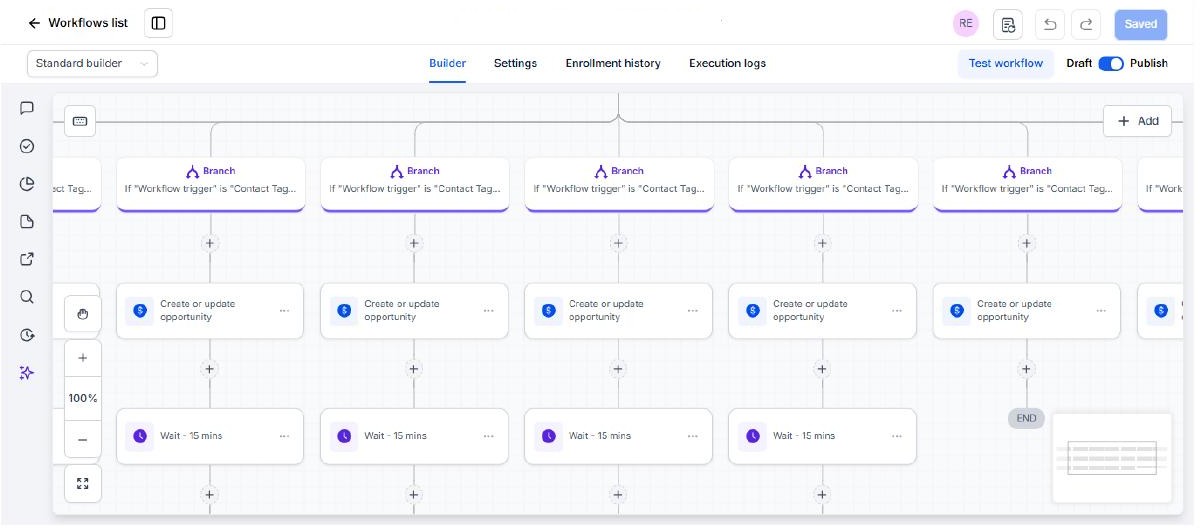The height and width of the screenshot is (530, 1200).
Task: Click the 100% zoom level
Action: (82, 398)
